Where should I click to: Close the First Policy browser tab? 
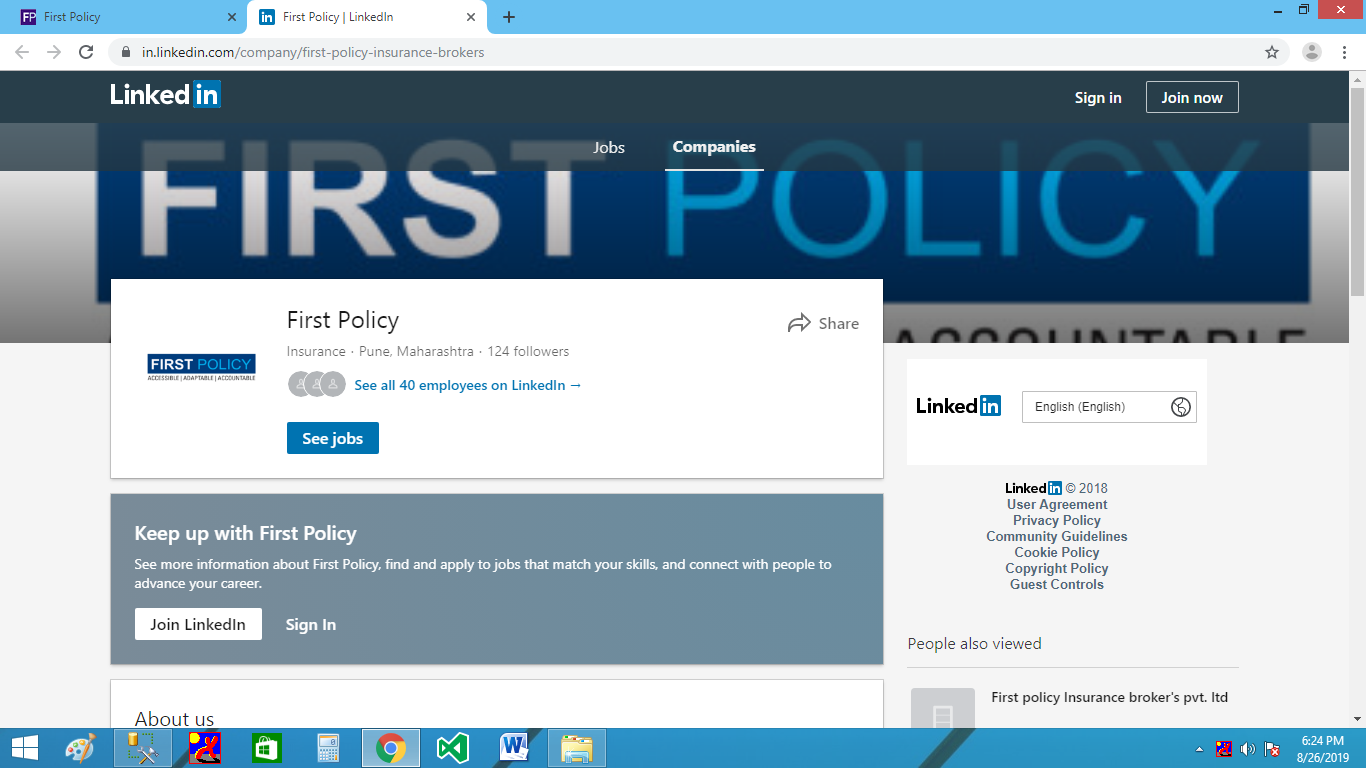(x=232, y=17)
